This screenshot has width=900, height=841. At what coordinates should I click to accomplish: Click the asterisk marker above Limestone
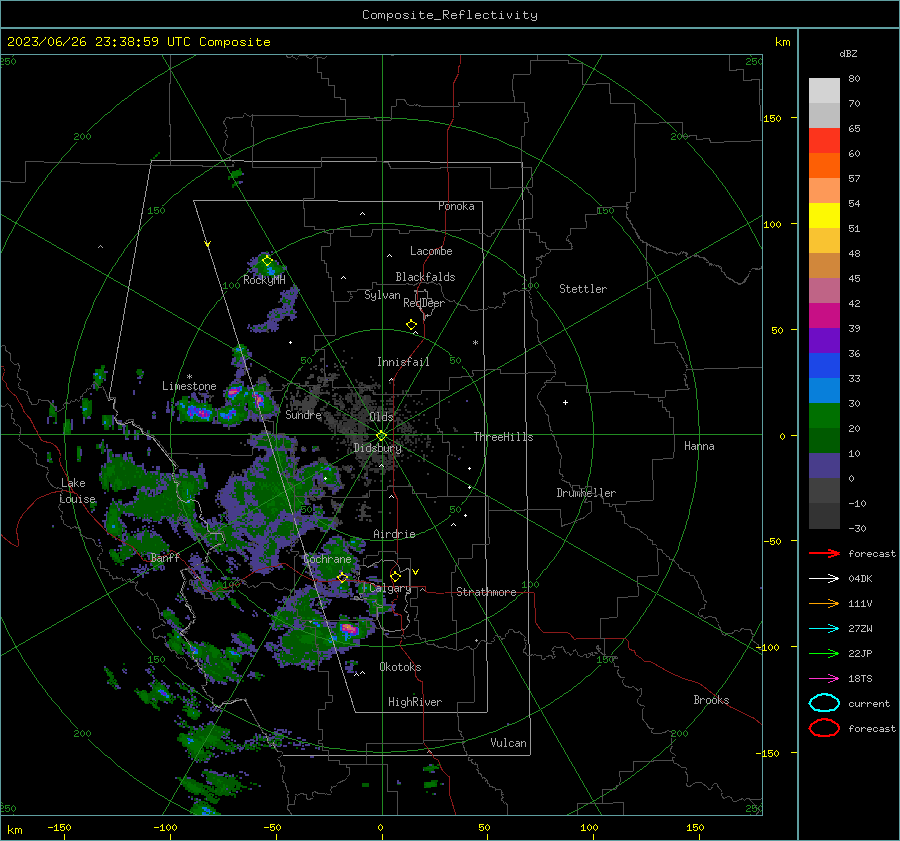[189, 377]
